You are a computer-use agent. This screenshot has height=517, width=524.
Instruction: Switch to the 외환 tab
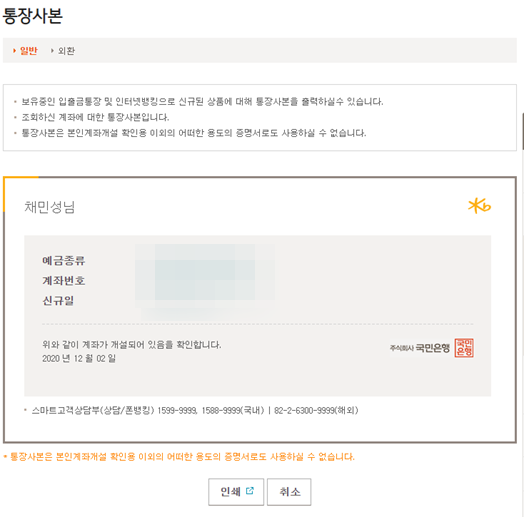(x=66, y=51)
